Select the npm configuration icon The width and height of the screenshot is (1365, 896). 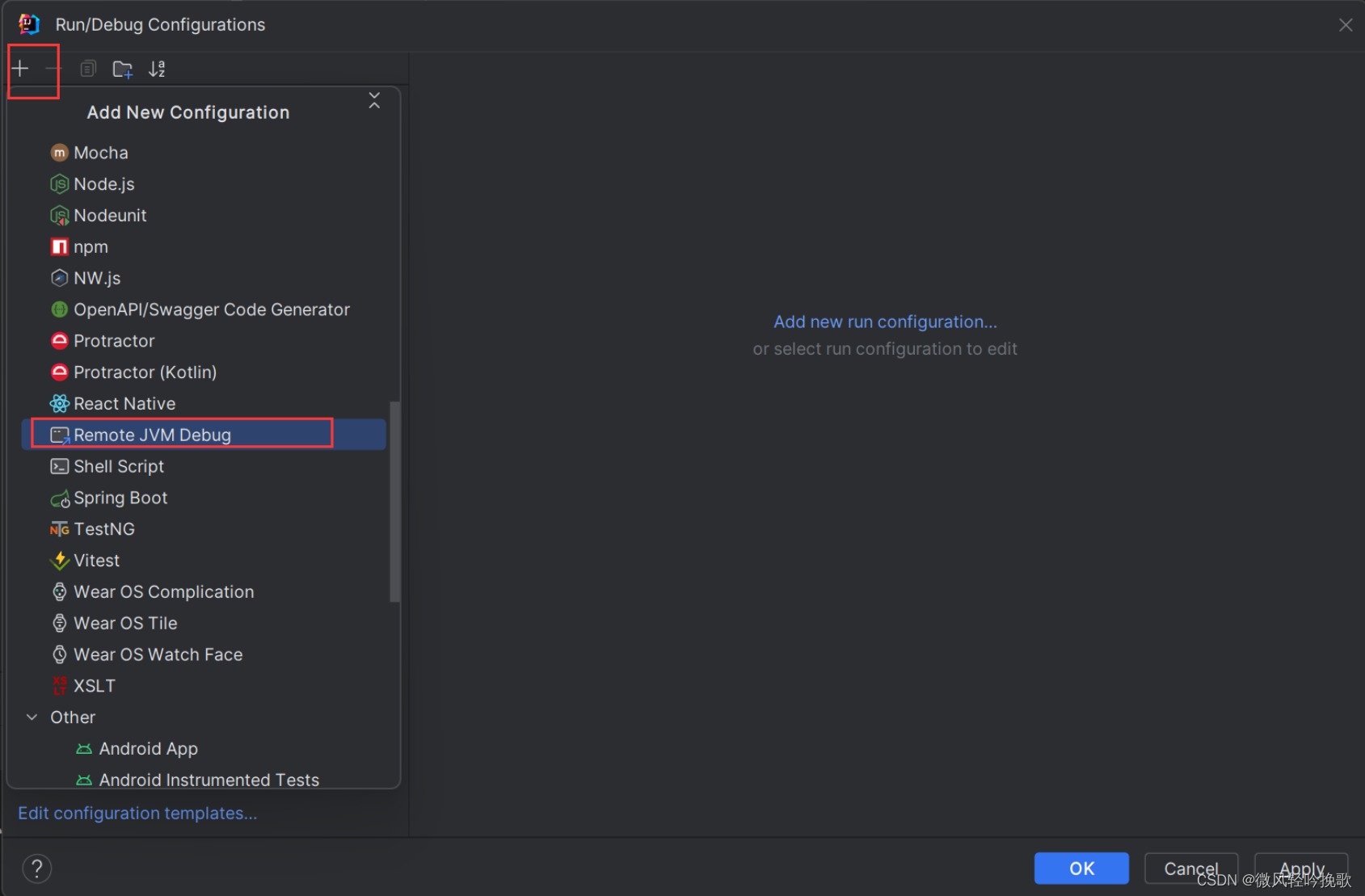(59, 246)
